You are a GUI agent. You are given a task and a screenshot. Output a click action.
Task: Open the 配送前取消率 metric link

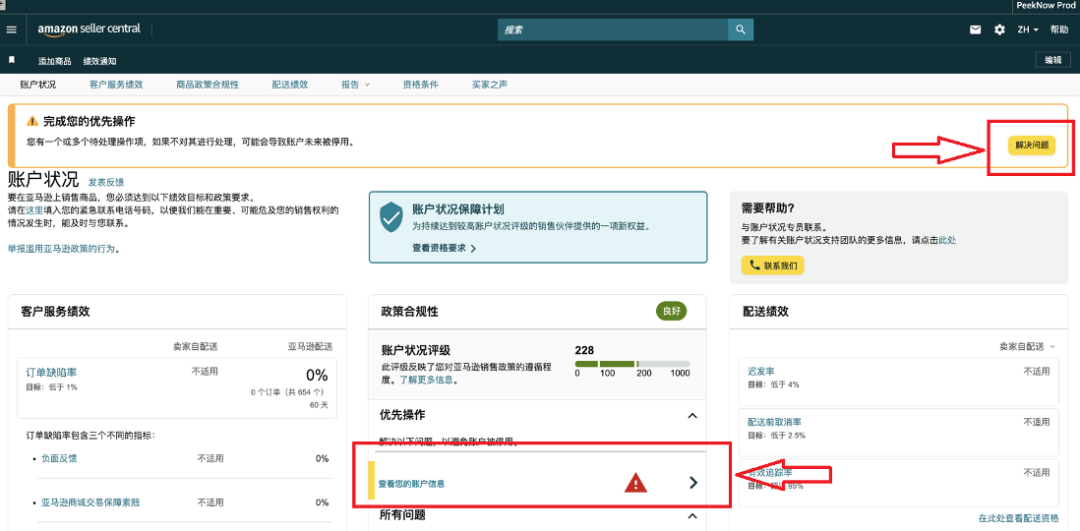774,421
